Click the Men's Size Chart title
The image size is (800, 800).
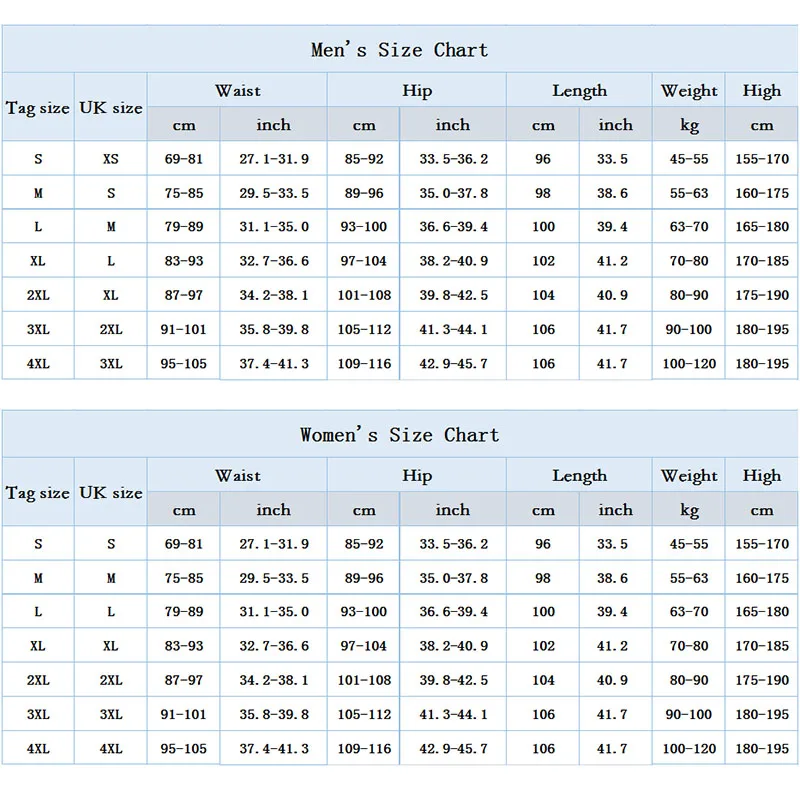(x=399, y=50)
